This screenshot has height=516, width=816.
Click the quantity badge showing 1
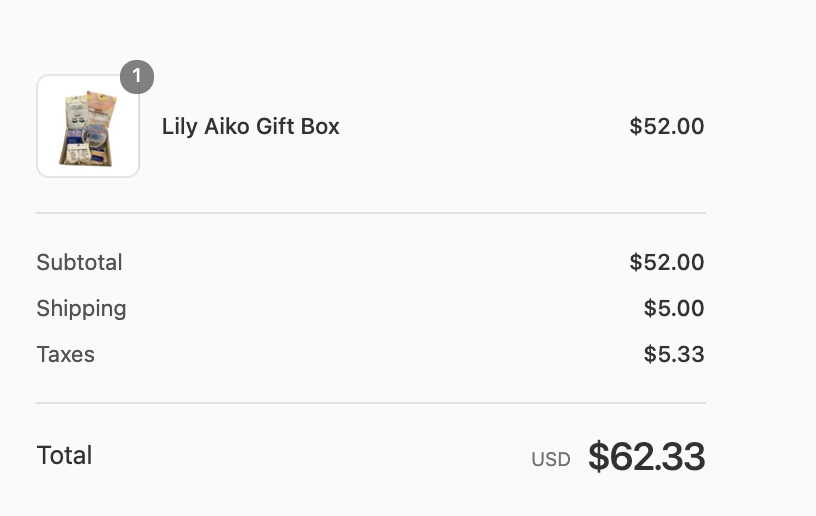click(x=137, y=76)
